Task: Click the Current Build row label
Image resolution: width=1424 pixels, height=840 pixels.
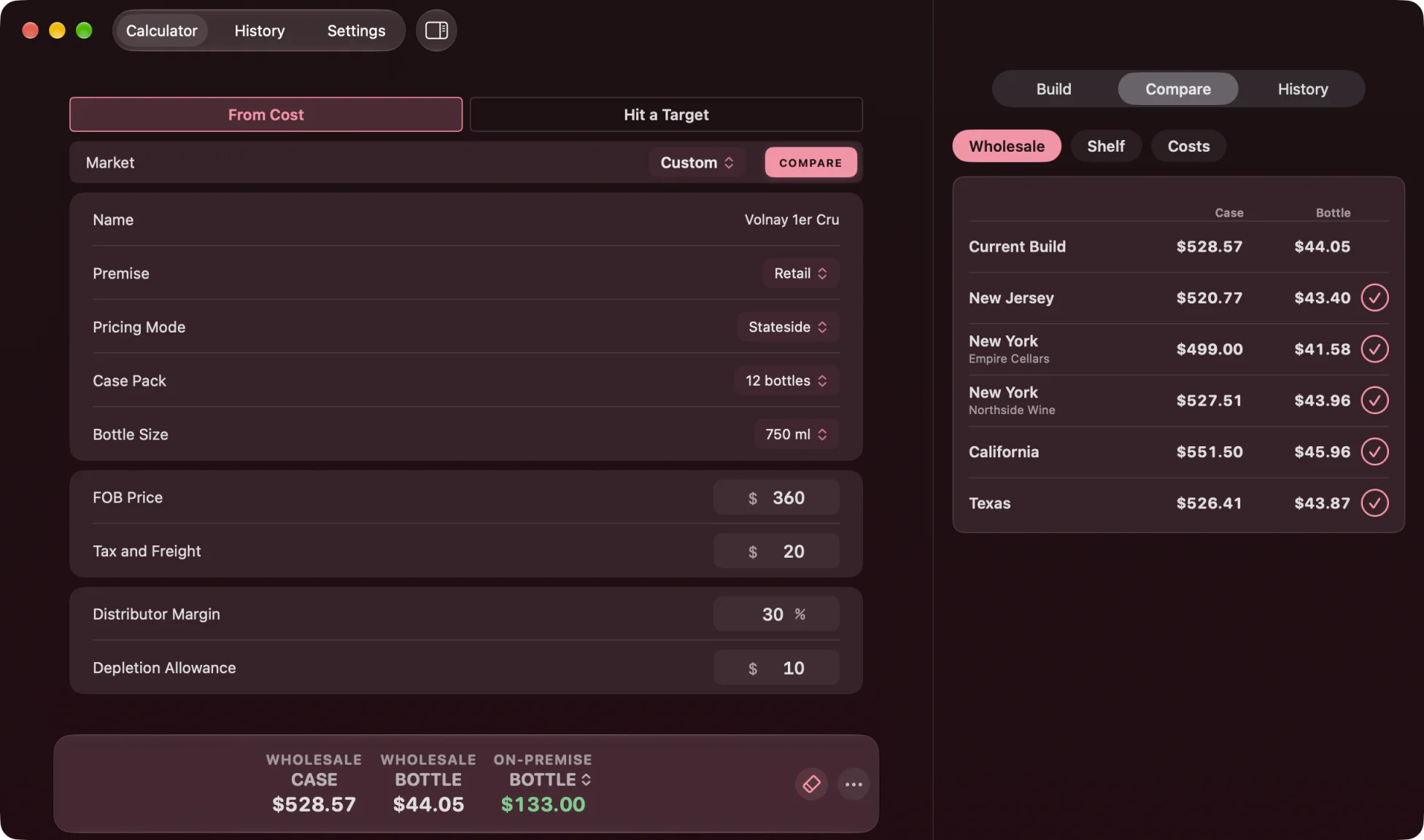Action: pos(1017,246)
